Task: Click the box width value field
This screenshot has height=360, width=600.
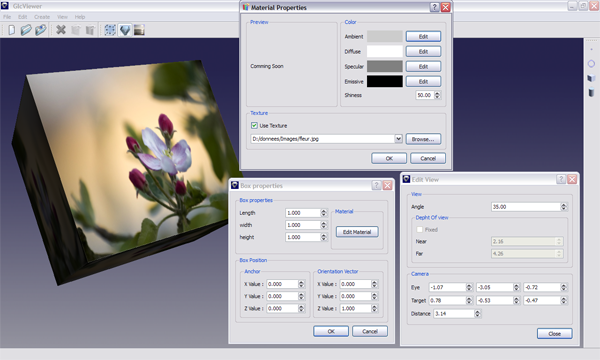Action: click(x=303, y=225)
